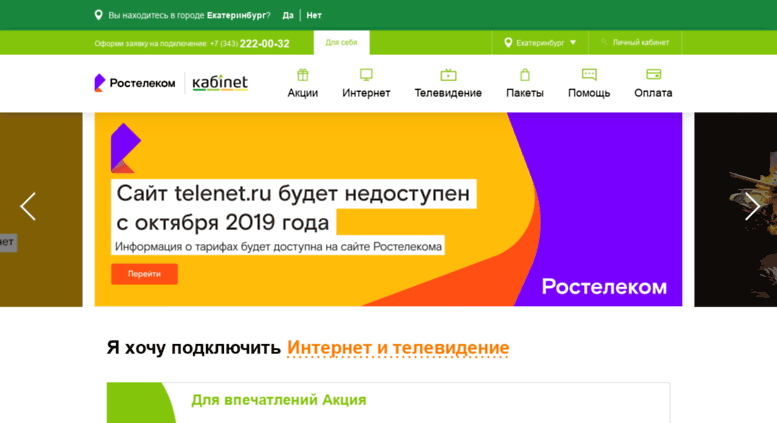This screenshot has width=777, height=423.
Task: Open the Телевидение menu item
Action: pyautogui.click(x=448, y=93)
